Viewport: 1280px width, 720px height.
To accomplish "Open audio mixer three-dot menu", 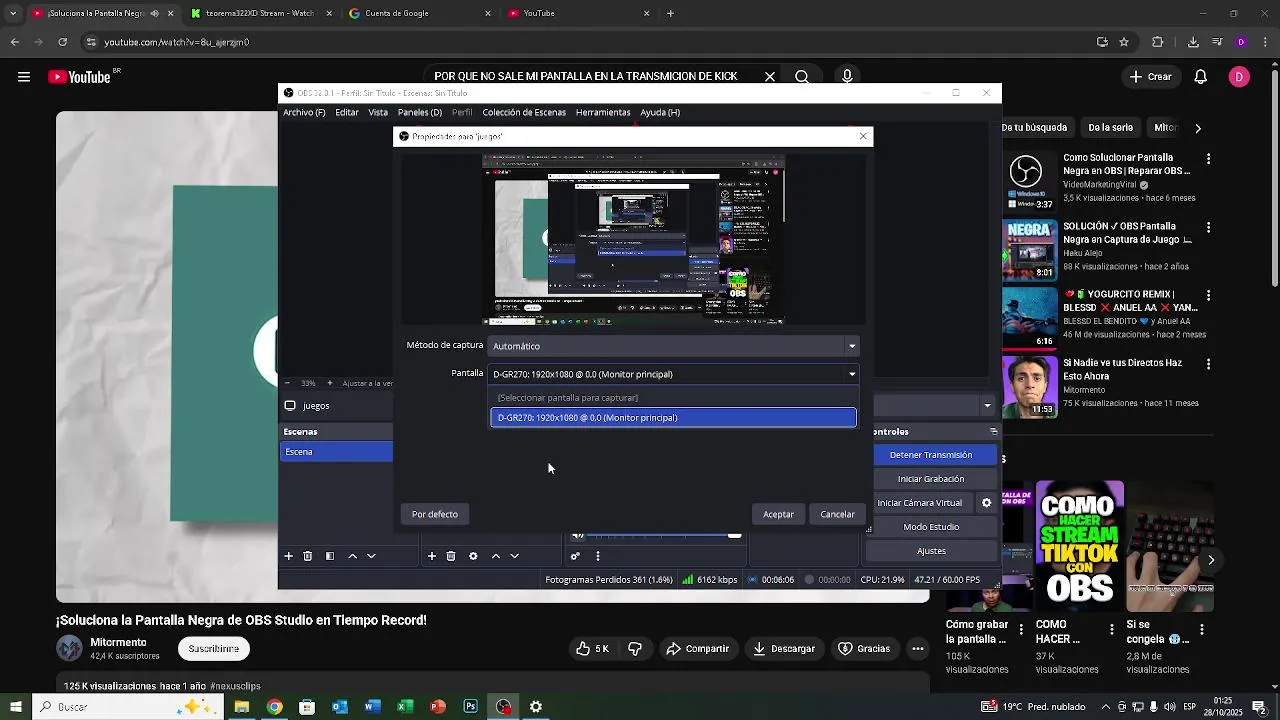I will point(598,556).
